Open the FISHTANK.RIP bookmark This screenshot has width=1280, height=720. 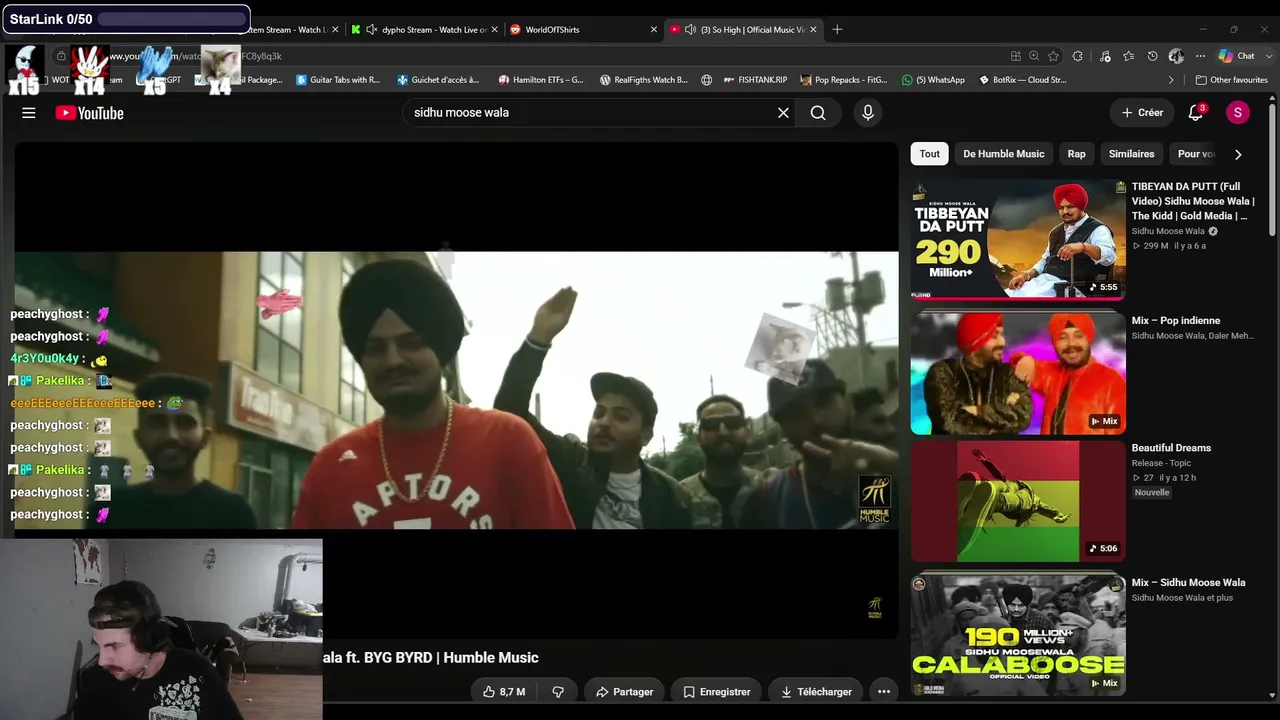click(x=755, y=80)
